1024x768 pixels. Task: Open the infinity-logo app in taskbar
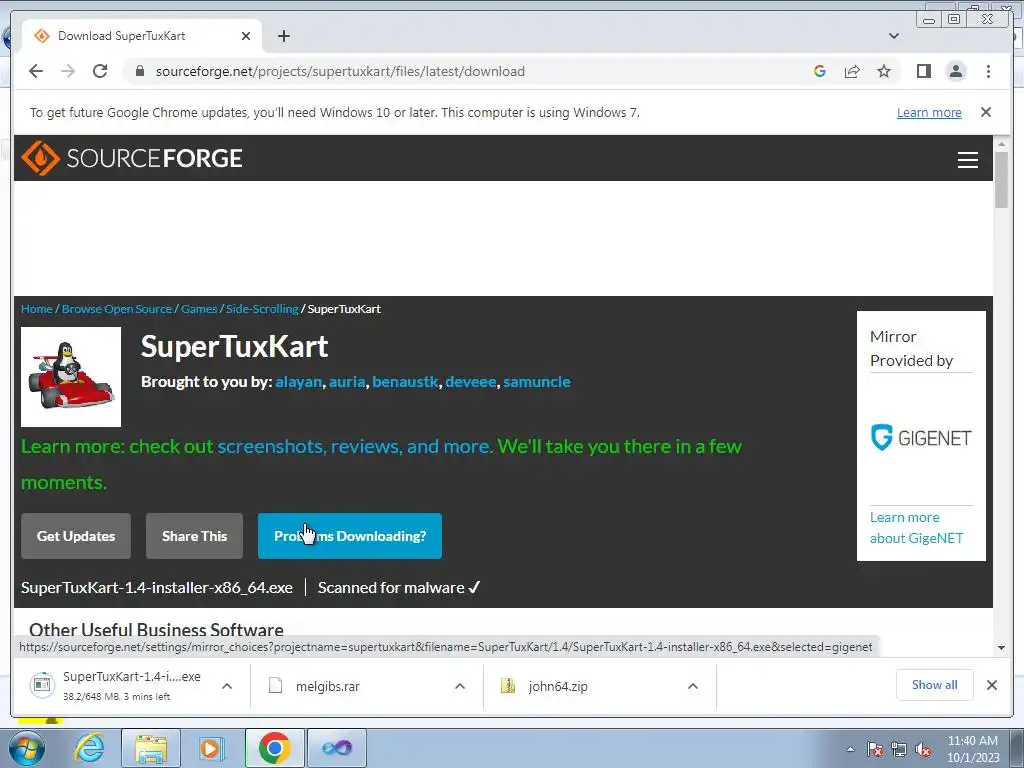coord(337,748)
